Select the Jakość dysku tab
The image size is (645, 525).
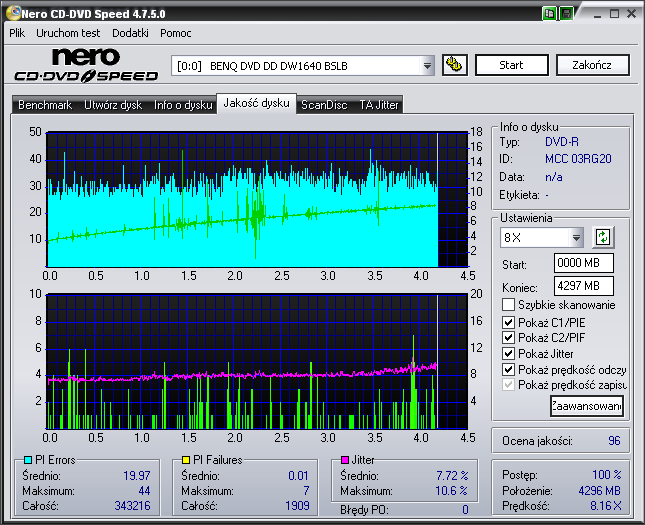256,103
